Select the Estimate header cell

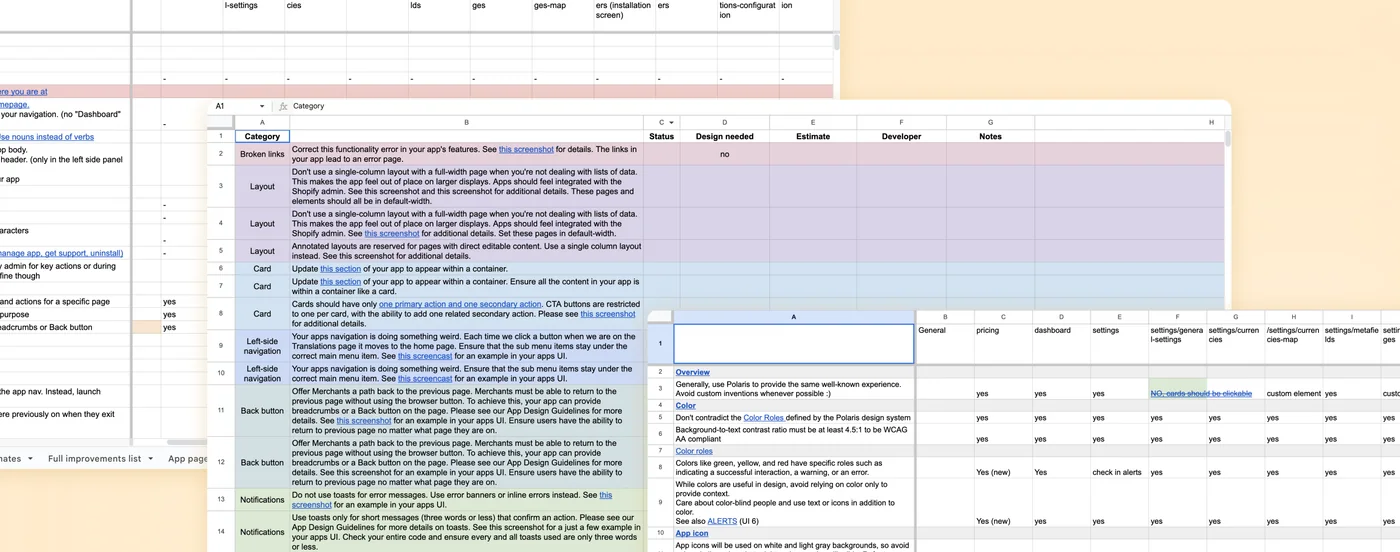[x=813, y=136]
